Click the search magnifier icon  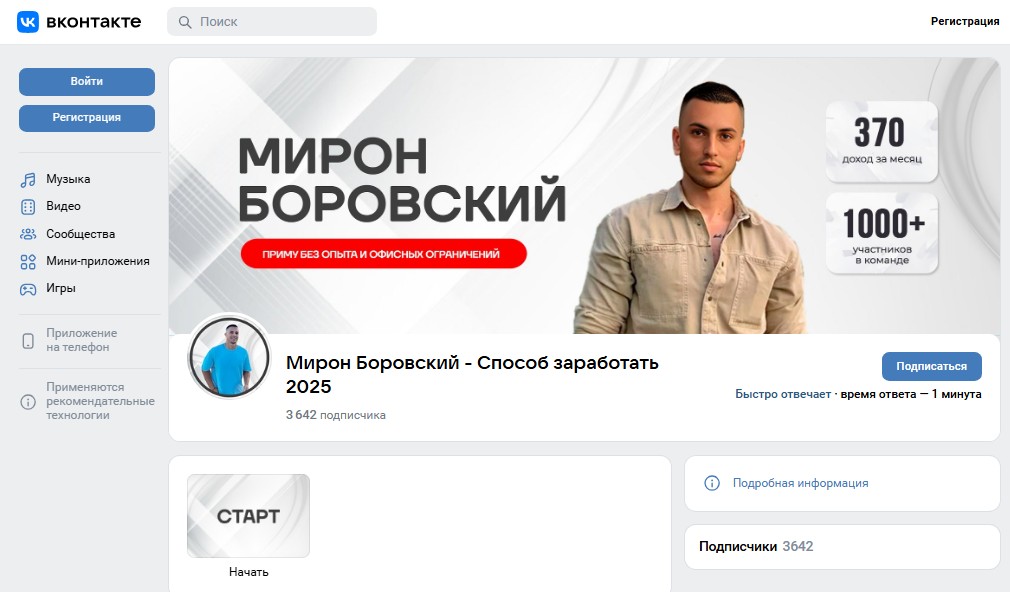(185, 22)
